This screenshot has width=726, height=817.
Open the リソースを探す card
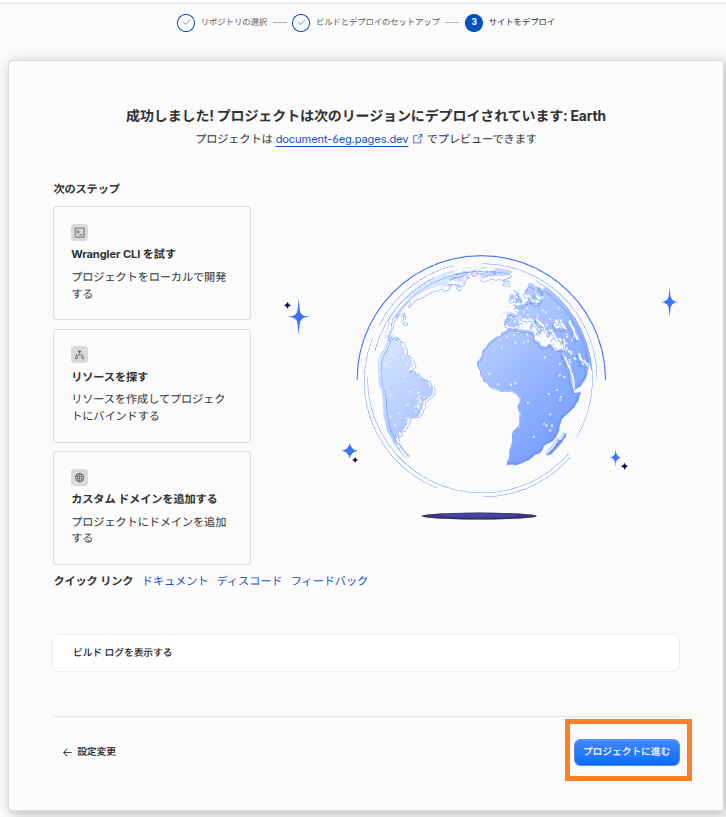pos(152,386)
